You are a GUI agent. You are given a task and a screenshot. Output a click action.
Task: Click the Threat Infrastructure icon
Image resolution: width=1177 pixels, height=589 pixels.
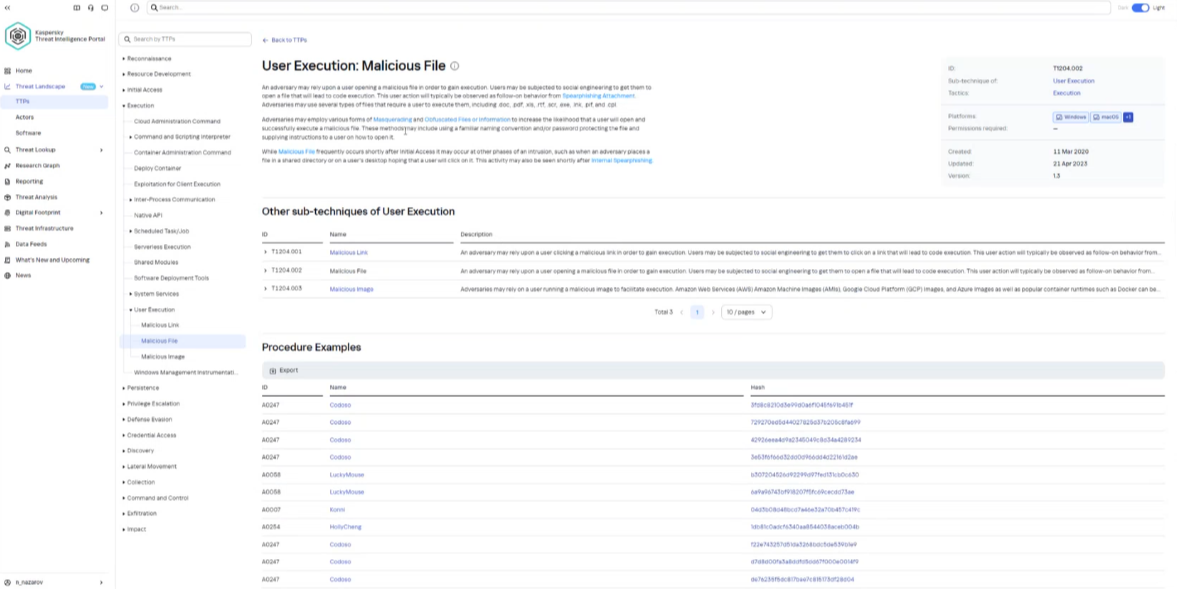pyautogui.click(x=8, y=229)
